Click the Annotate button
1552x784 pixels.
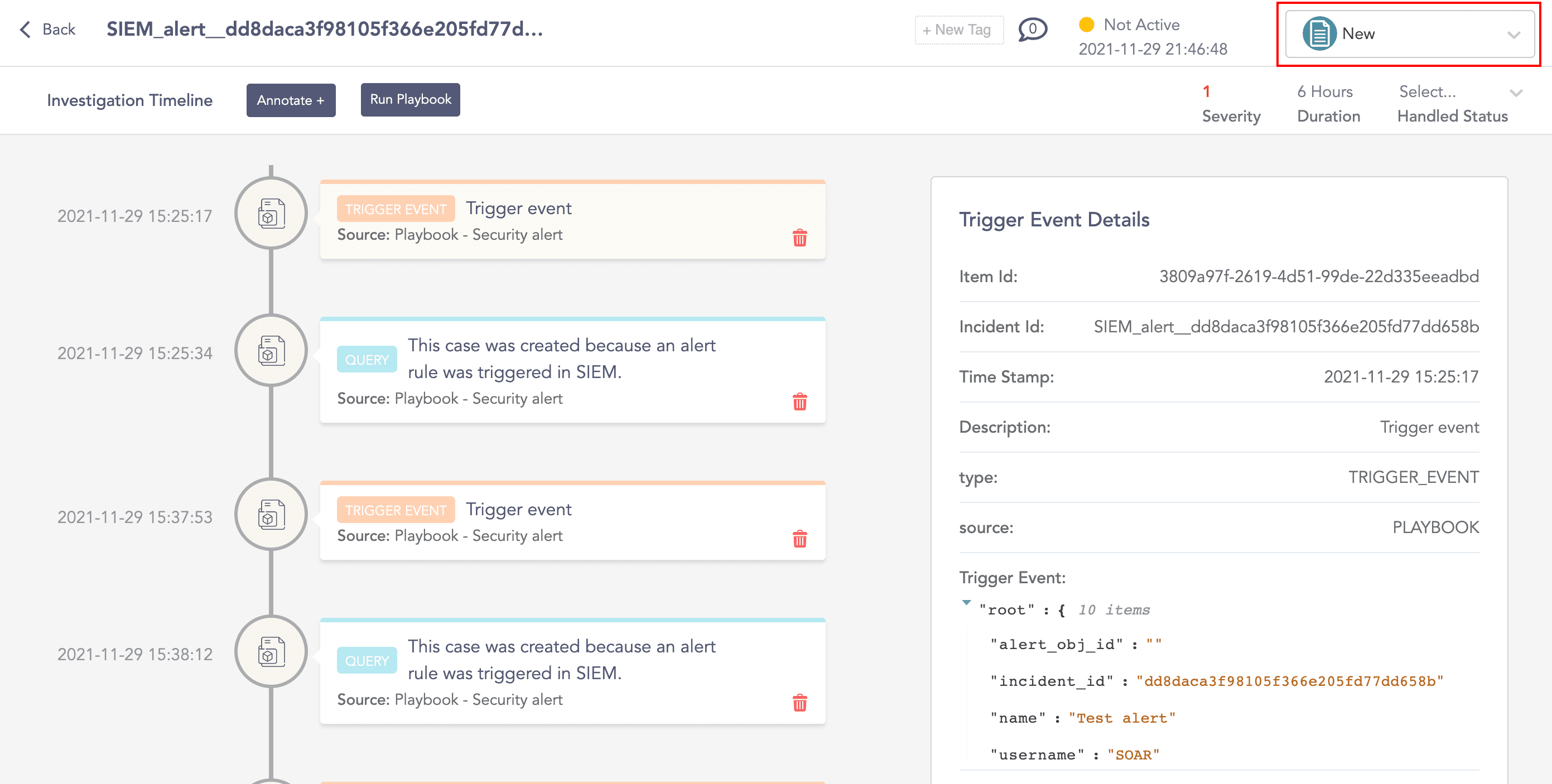pos(291,100)
